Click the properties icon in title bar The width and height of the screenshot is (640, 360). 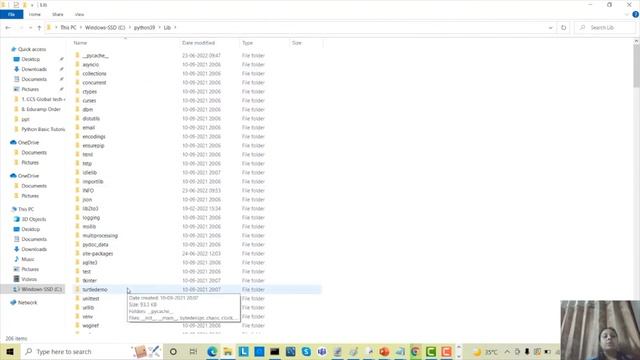point(16,5)
